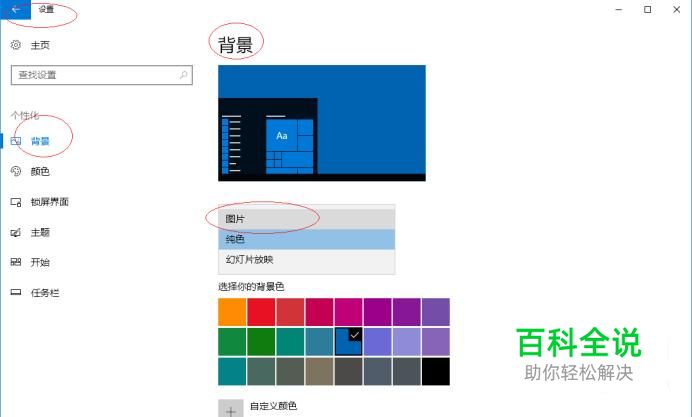Viewport: 692px width, 417px height.
Task: Open the 开始 start menu settings
Action: pos(30,262)
